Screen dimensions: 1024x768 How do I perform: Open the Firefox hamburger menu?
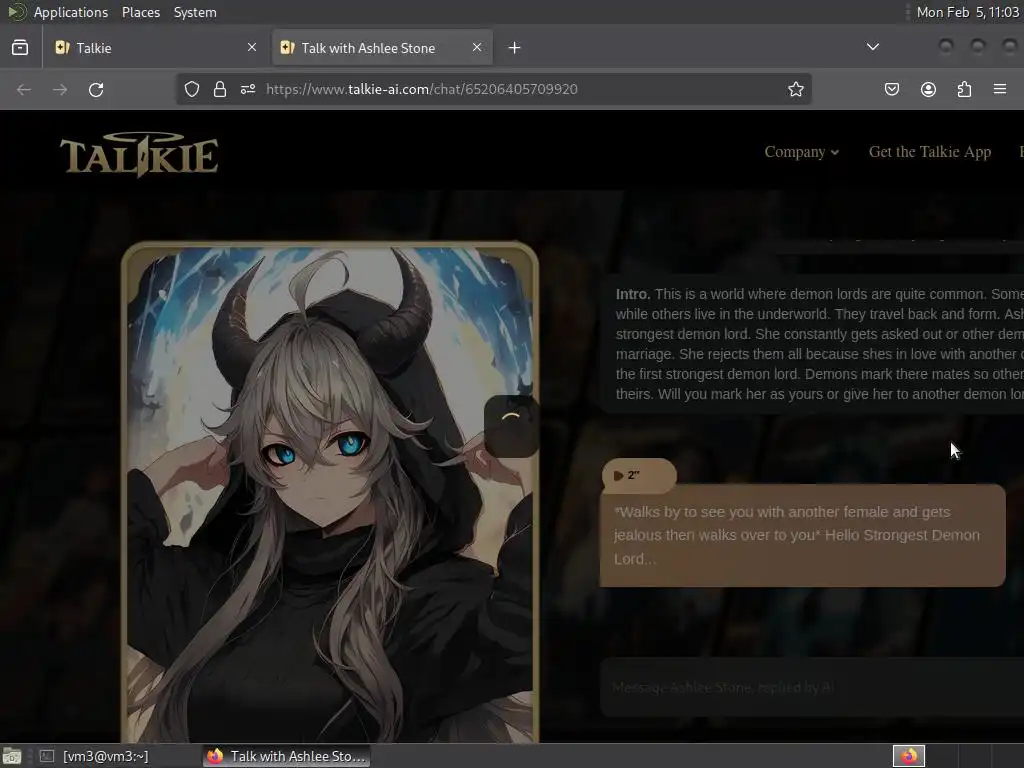point(1000,89)
